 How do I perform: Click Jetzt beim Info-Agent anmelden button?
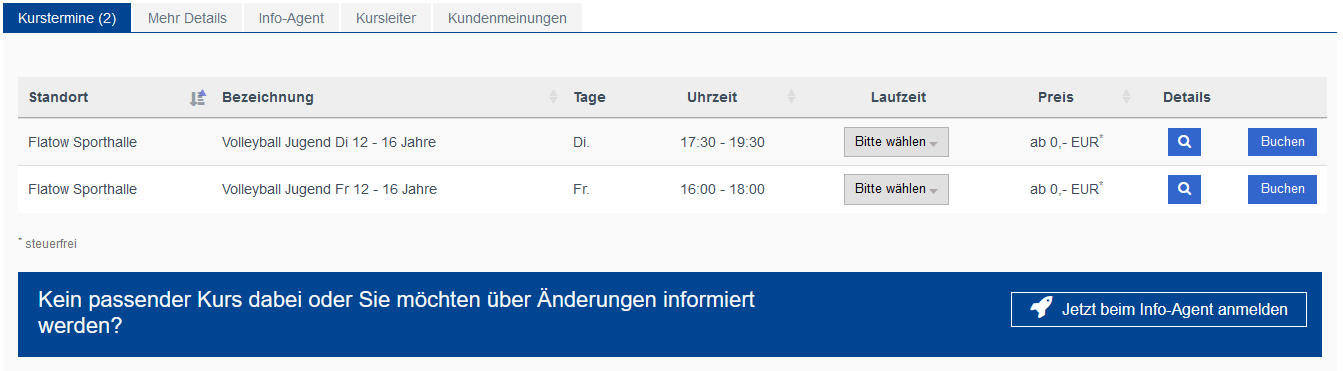coord(1159,309)
